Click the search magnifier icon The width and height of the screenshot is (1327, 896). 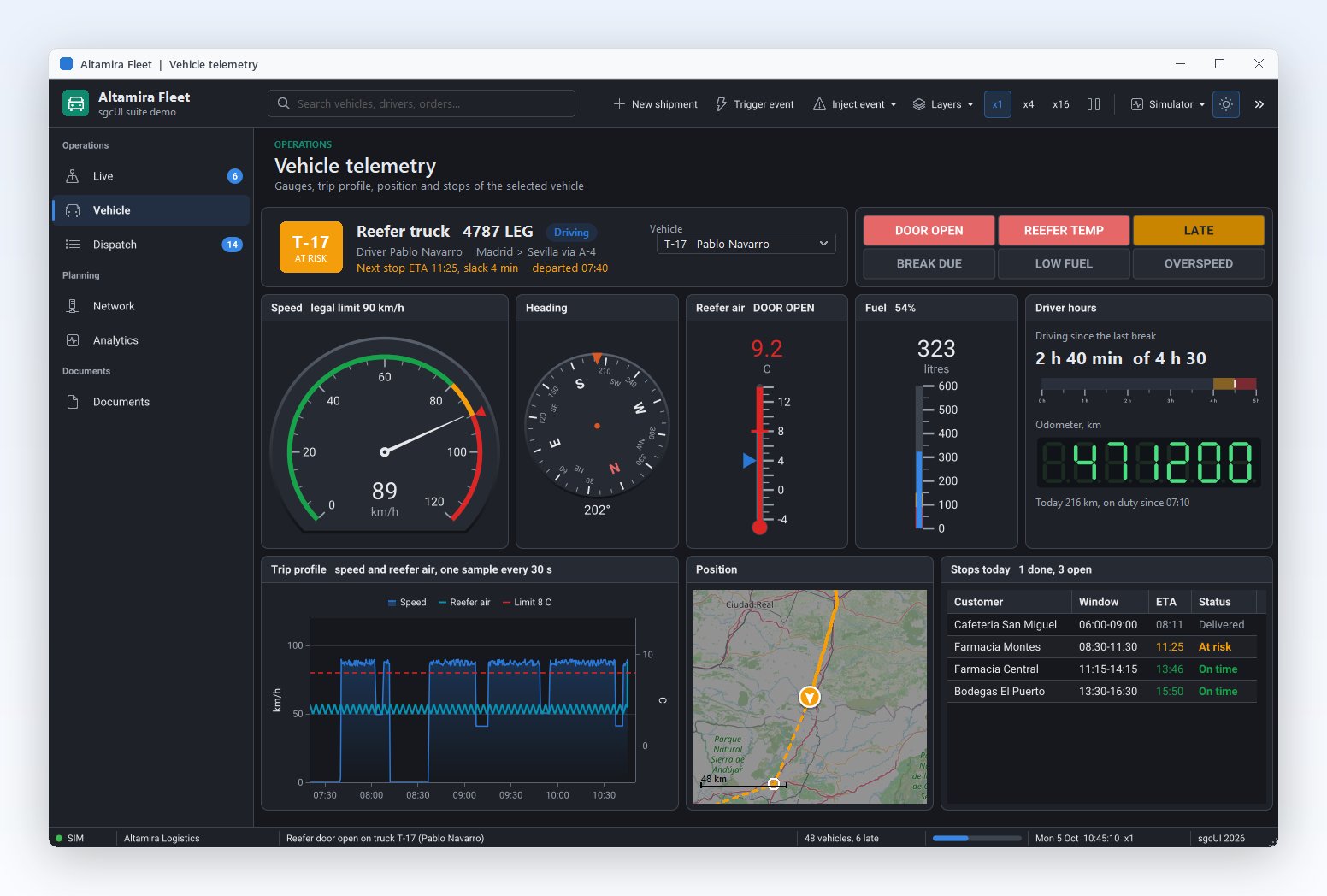(283, 103)
